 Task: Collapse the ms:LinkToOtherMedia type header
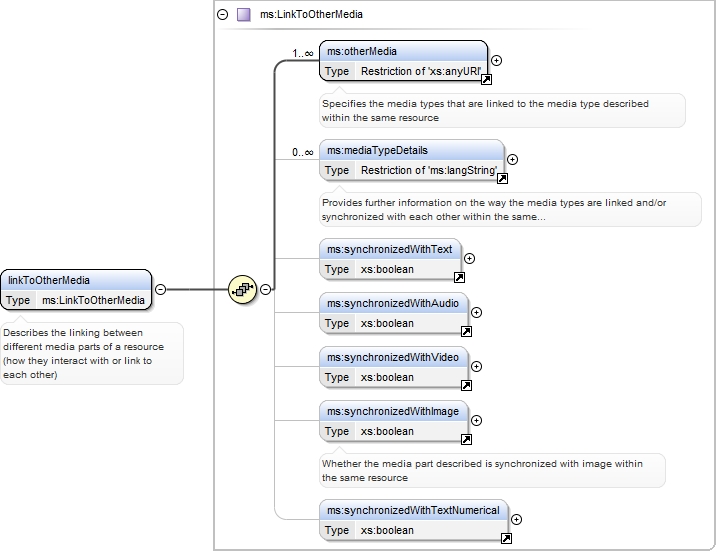223,15
